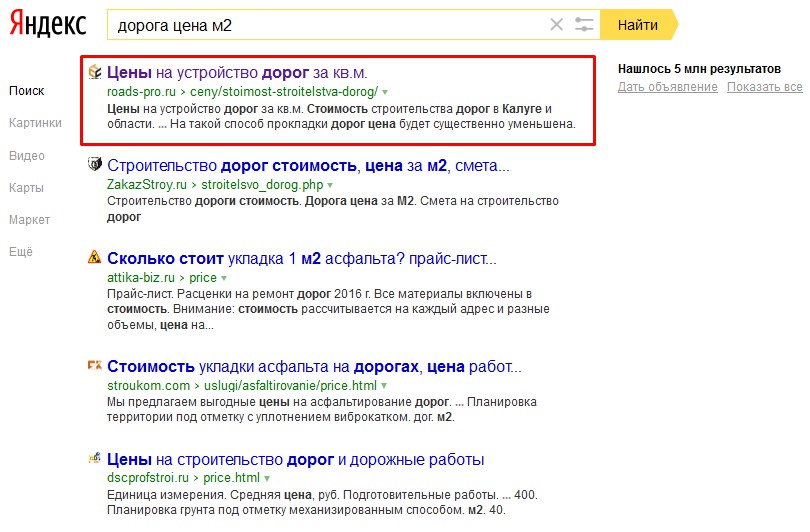Expand dropdown arrow next to dscprofstroi.ru price.html
This screenshot has width=810, height=532.
click(x=267, y=478)
